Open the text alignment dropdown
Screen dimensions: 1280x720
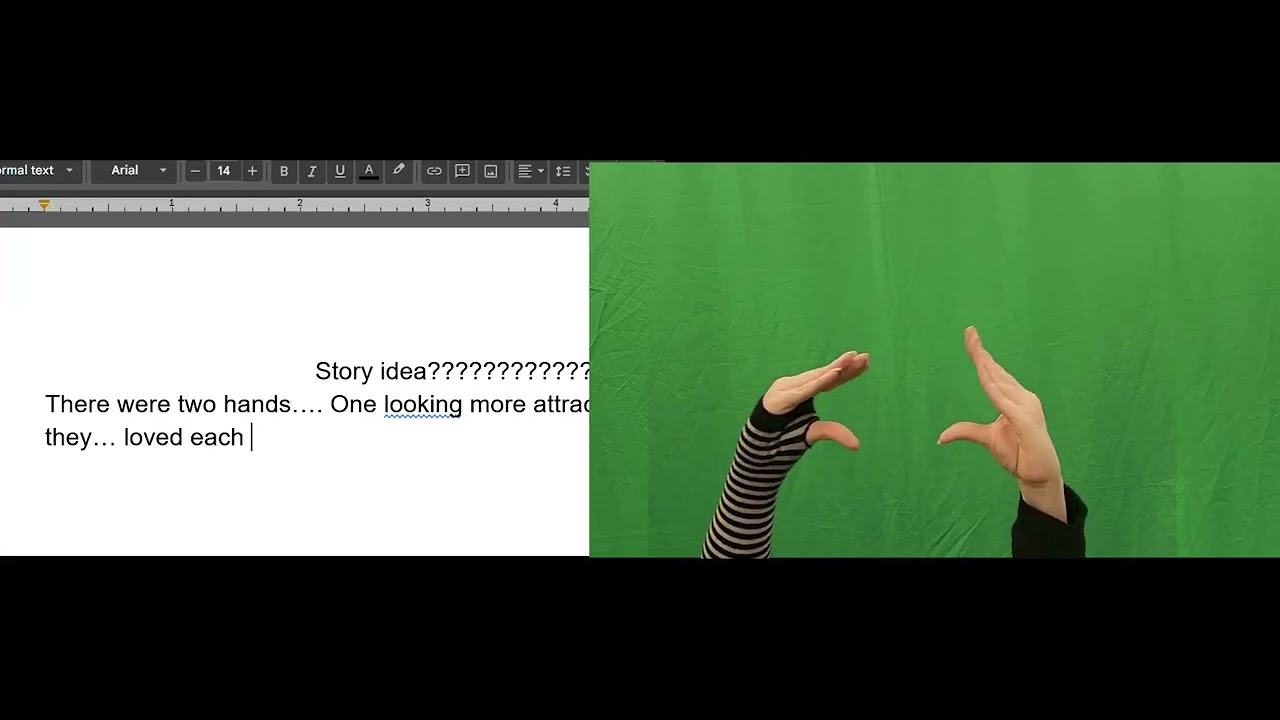pos(530,171)
